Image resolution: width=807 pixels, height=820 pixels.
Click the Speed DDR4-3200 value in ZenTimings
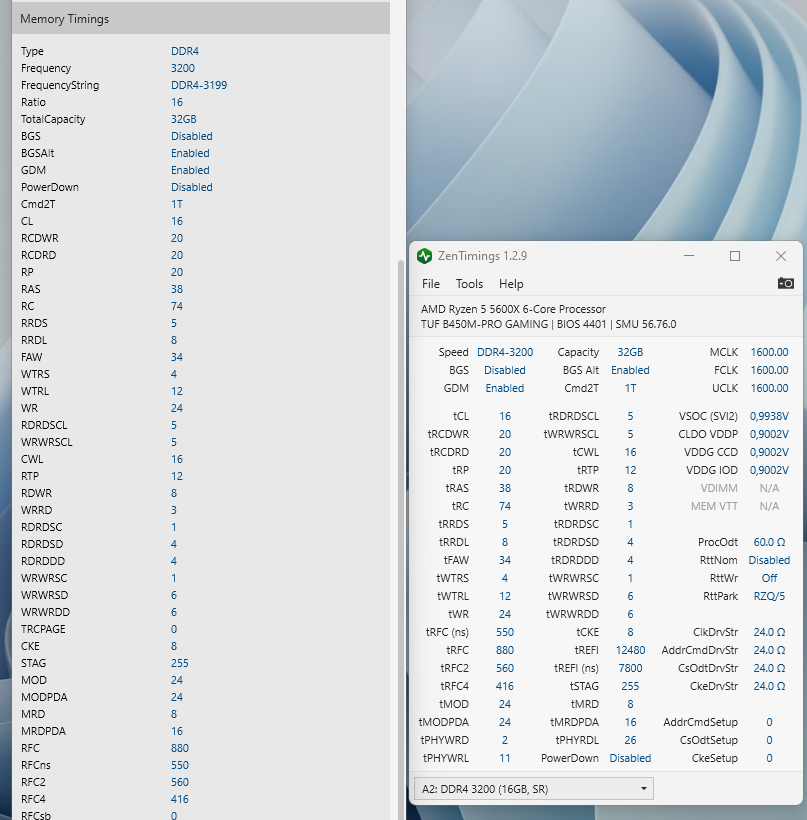505,352
